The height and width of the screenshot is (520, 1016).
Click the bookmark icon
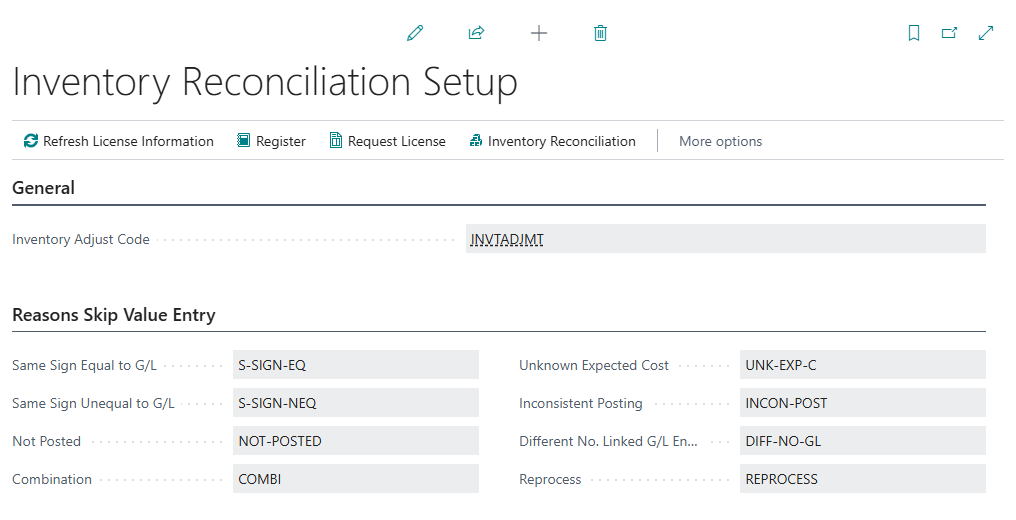(914, 33)
